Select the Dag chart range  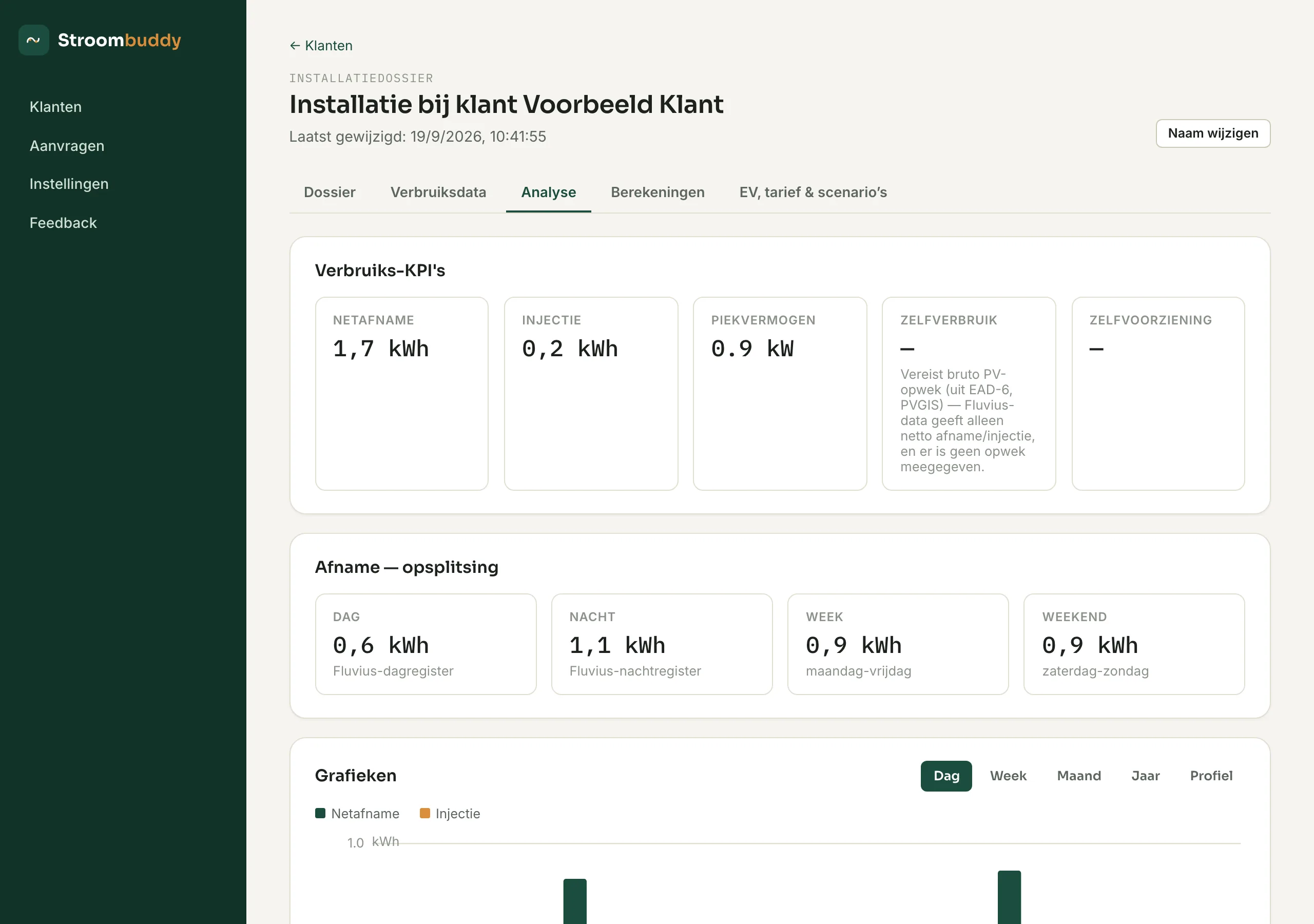pyautogui.click(x=946, y=776)
